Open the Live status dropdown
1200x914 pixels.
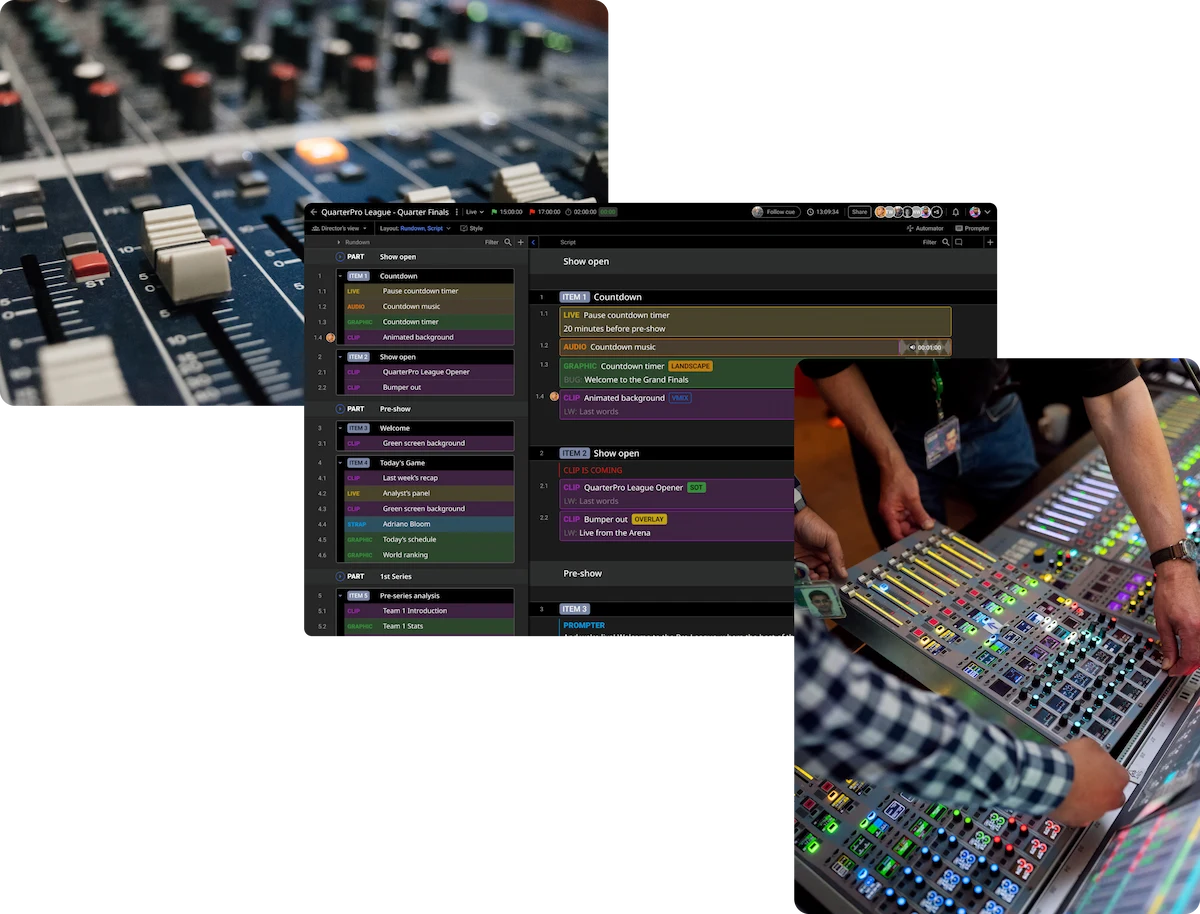[x=474, y=212]
